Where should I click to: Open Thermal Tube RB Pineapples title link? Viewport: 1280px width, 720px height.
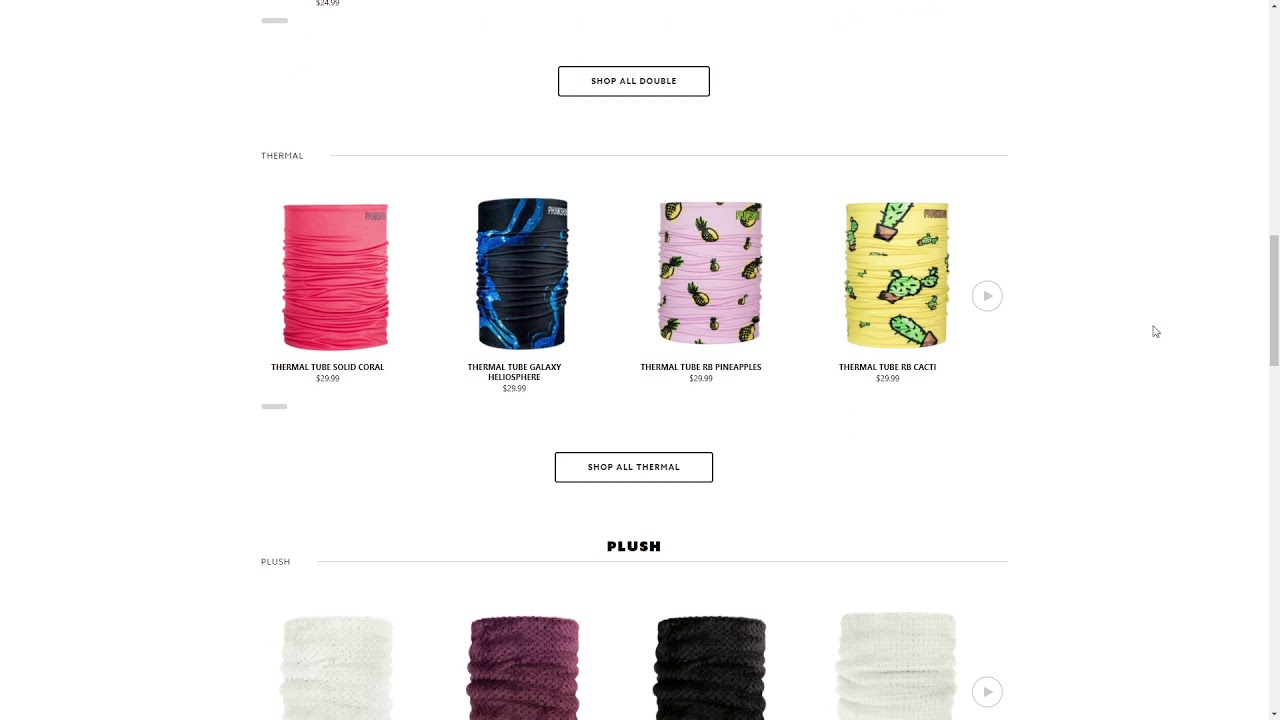(701, 367)
